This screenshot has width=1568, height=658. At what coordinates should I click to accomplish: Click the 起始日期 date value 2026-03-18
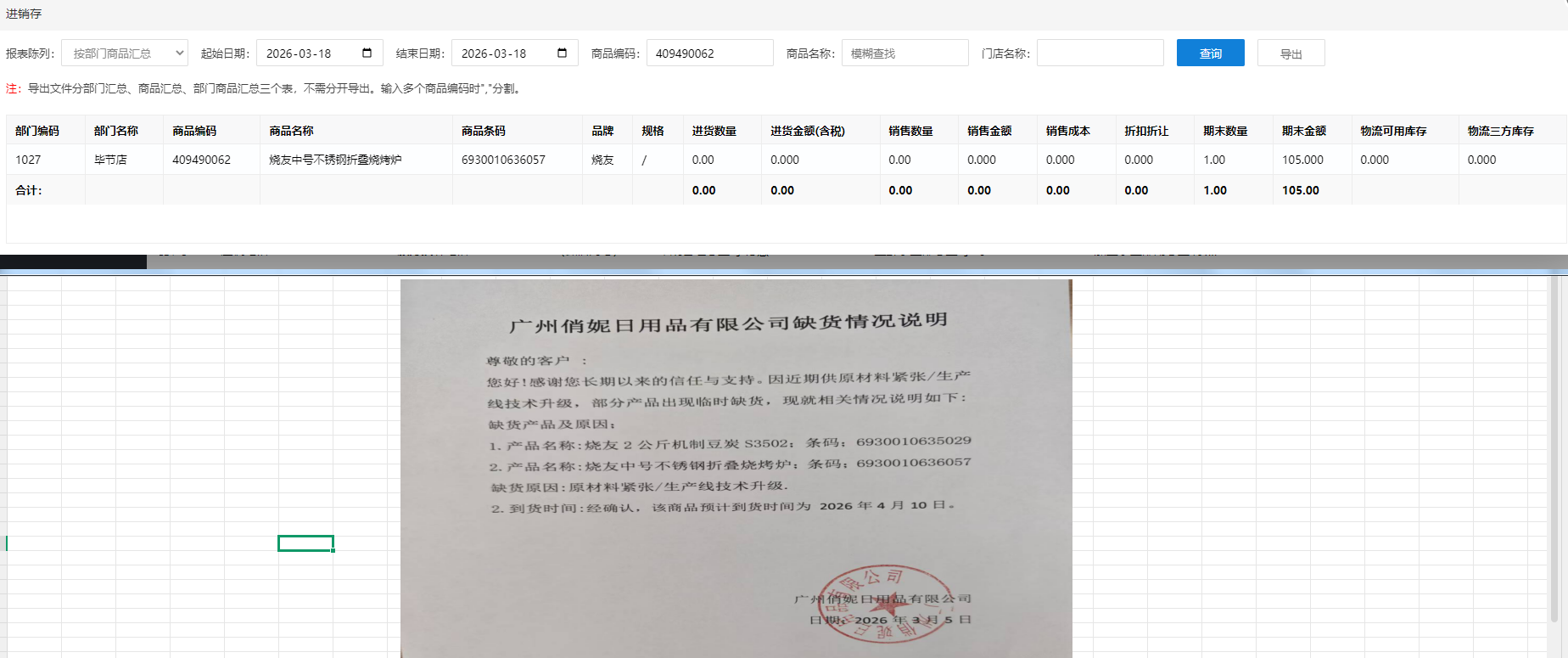point(300,53)
